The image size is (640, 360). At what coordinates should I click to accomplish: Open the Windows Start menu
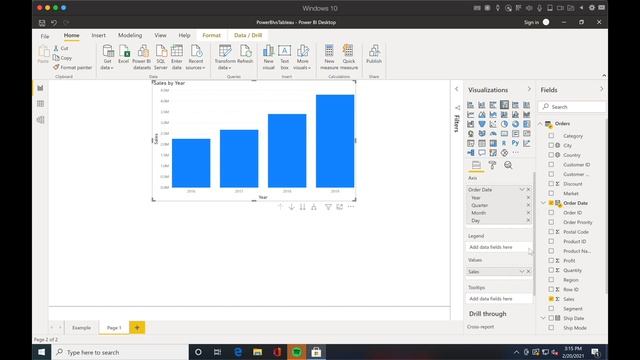[x=42, y=352]
